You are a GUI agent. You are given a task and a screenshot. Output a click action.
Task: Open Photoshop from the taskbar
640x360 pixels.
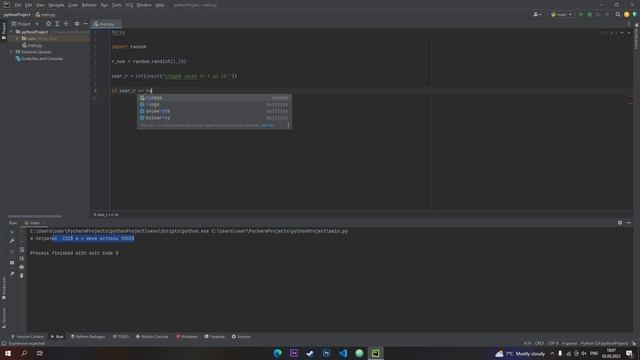327,353
